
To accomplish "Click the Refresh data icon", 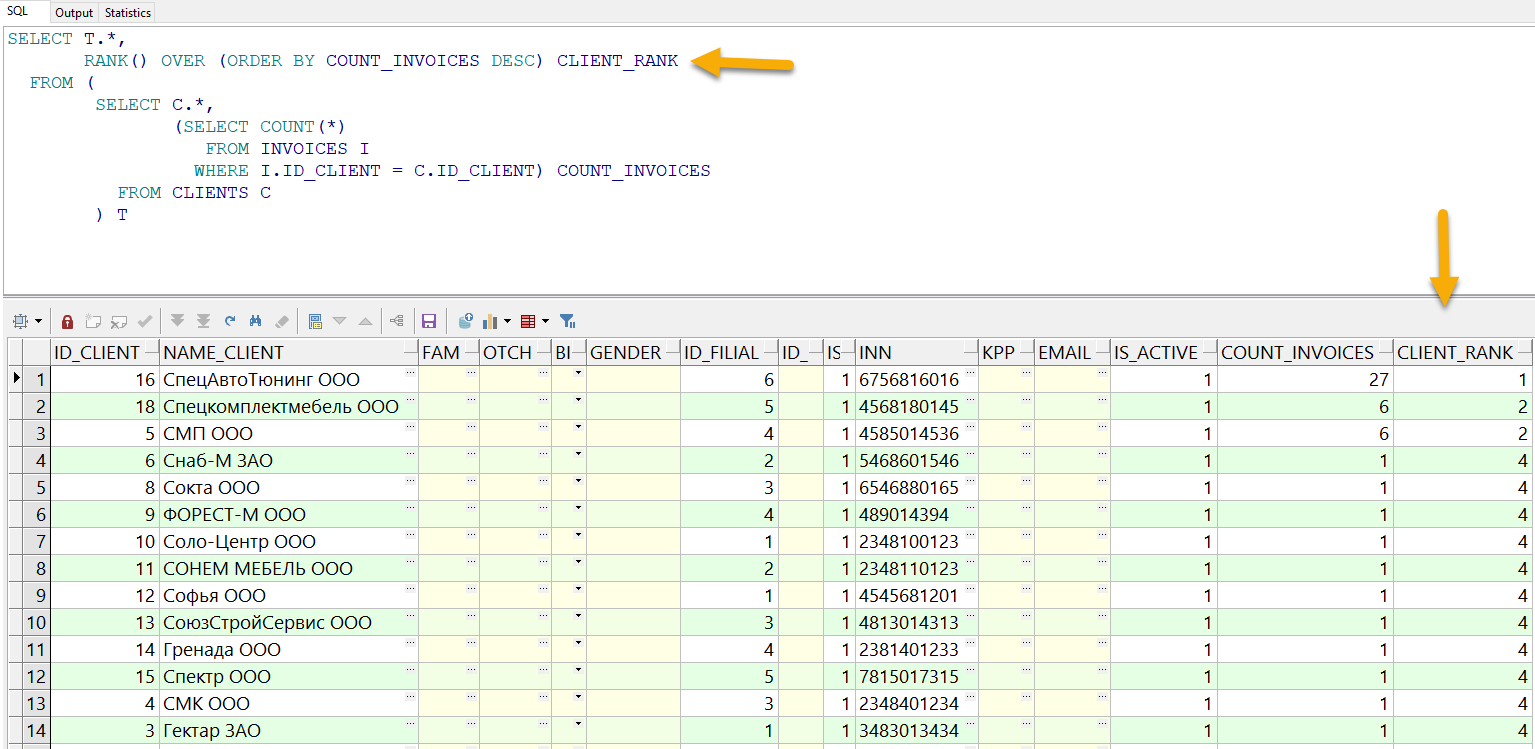I will pyautogui.click(x=230, y=320).
